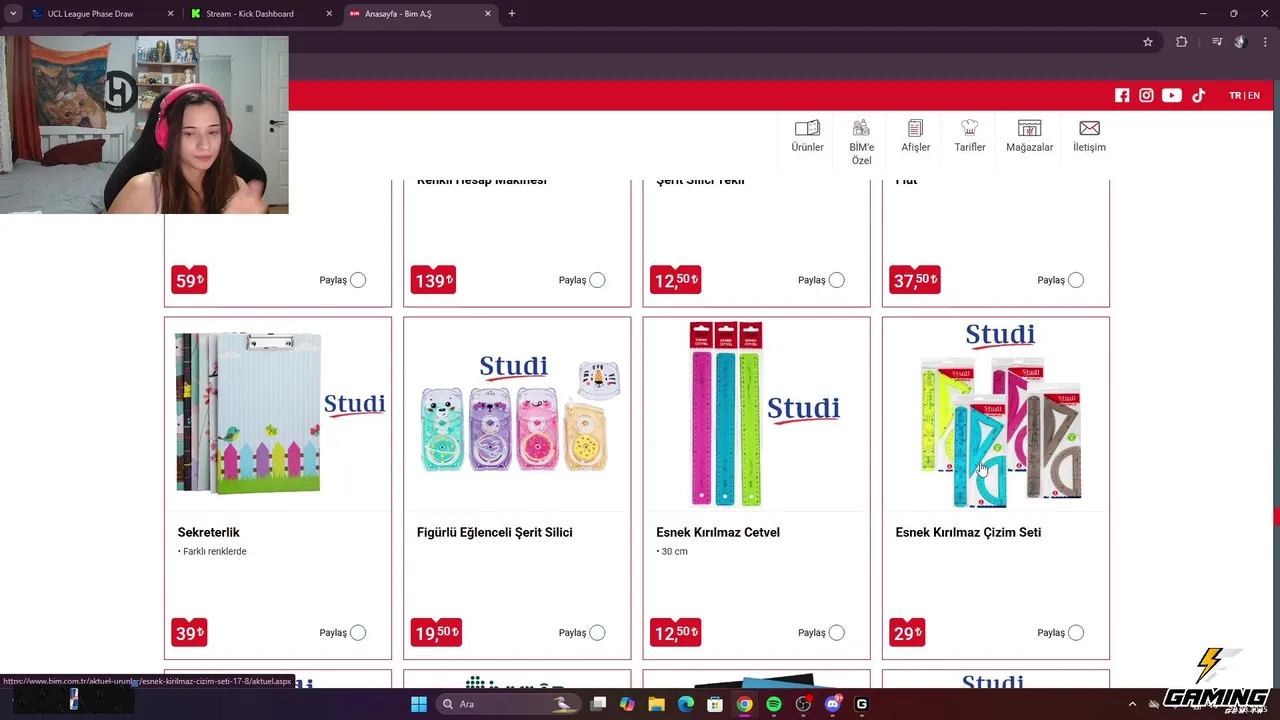Image resolution: width=1280 pixels, height=720 pixels.
Task: Open the media controls icon in Chrome toolbar
Action: pyautogui.click(x=1216, y=42)
